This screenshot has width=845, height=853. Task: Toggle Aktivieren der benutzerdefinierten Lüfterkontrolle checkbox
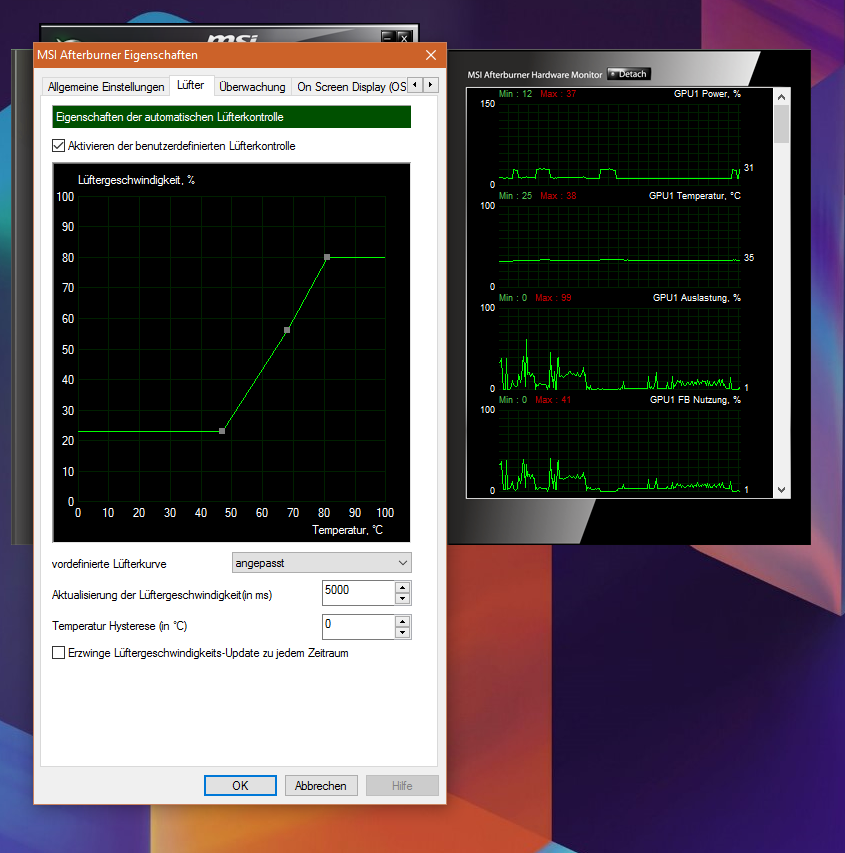tap(58, 146)
